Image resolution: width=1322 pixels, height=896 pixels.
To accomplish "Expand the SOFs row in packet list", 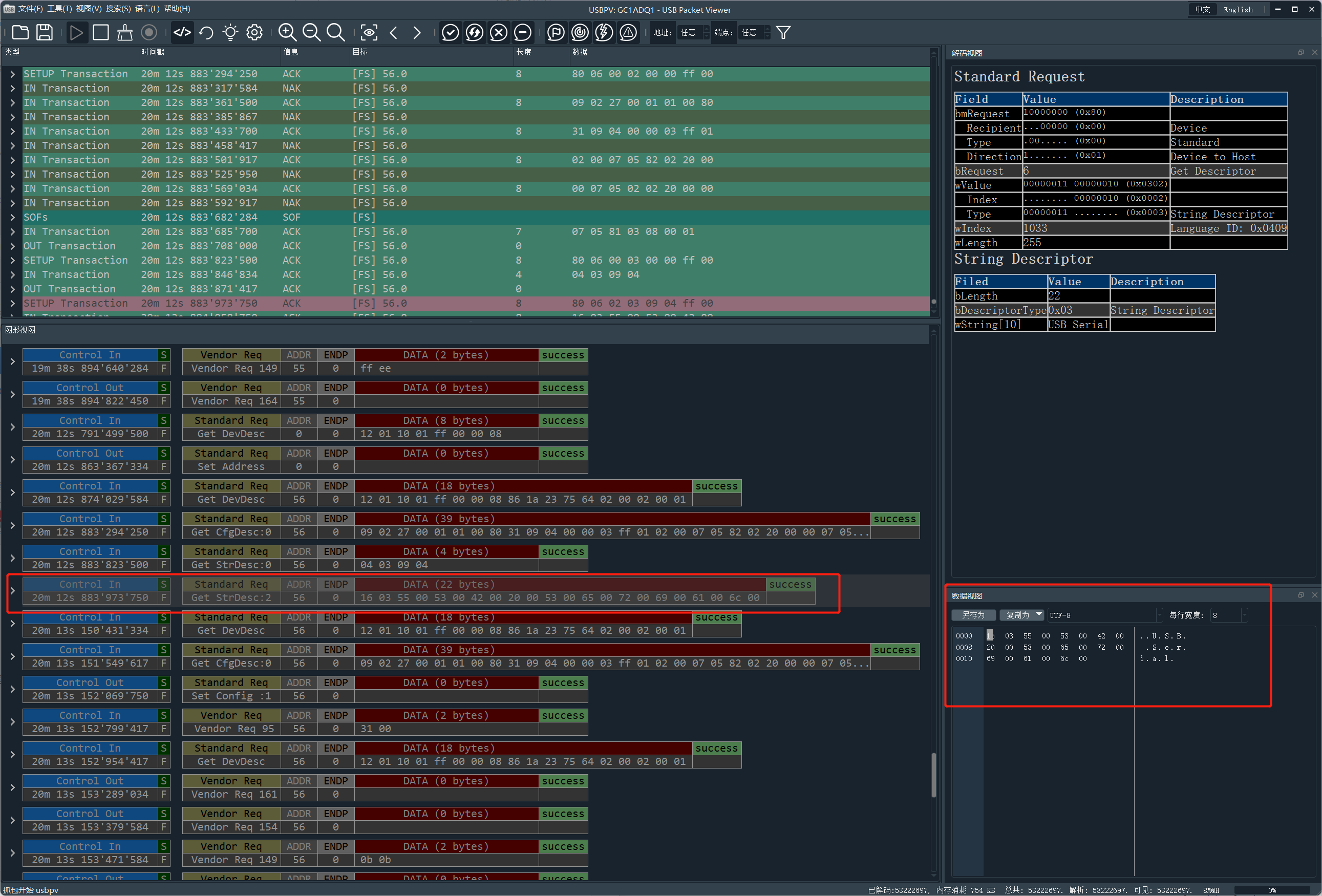I will click(12, 217).
